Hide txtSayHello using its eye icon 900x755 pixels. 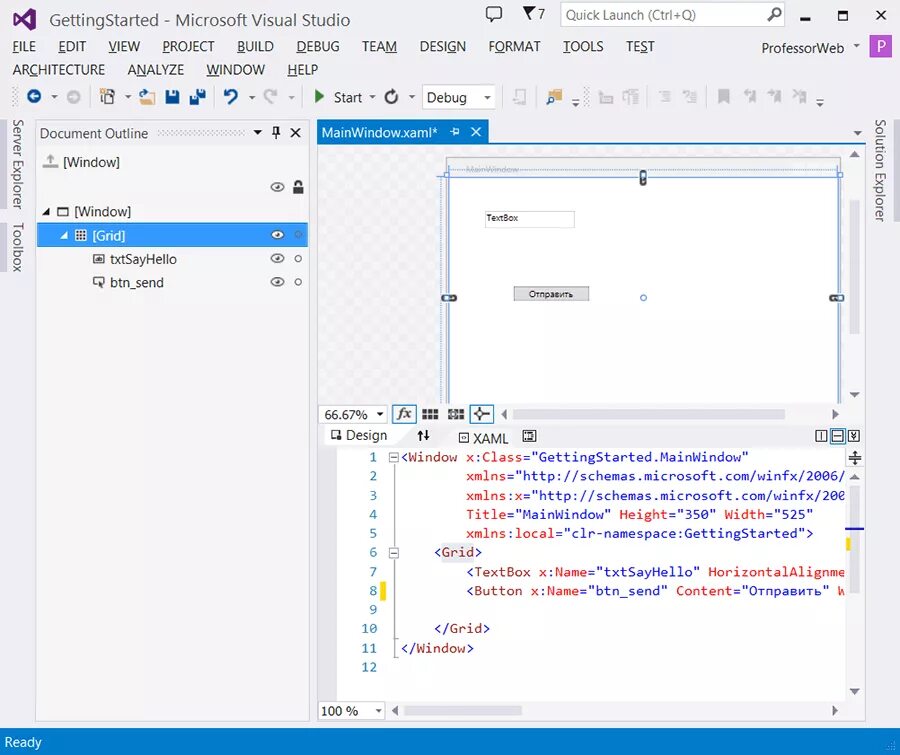(277, 258)
